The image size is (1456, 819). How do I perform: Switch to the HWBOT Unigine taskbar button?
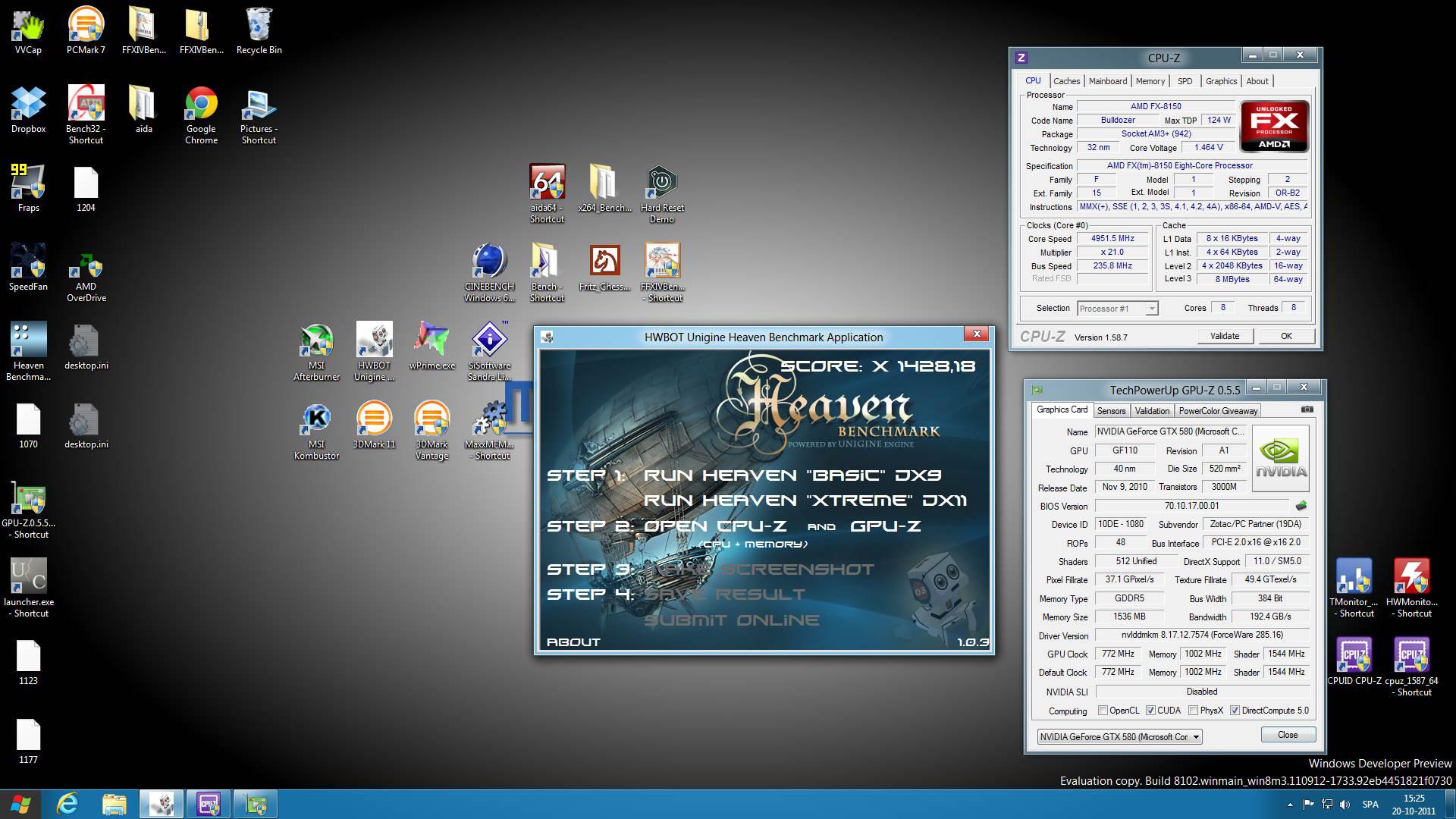point(162,804)
